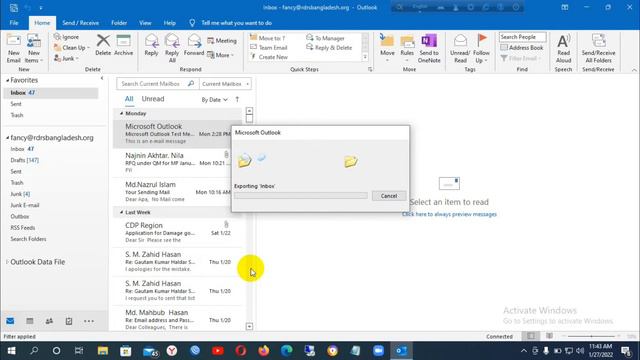Open Firefox from the taskbar
The height and width of the screenshot is (360, 640).
[x=264, y=351]
